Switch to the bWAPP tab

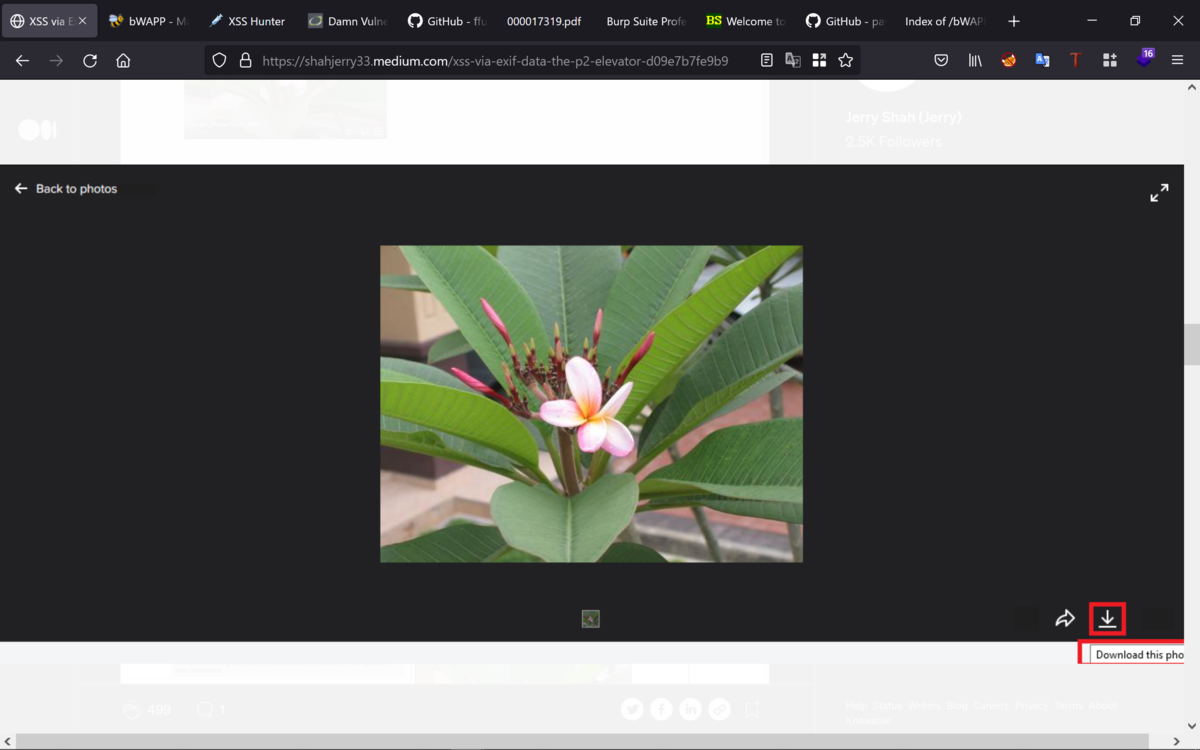pyautogui.click(x=148, y=21)
